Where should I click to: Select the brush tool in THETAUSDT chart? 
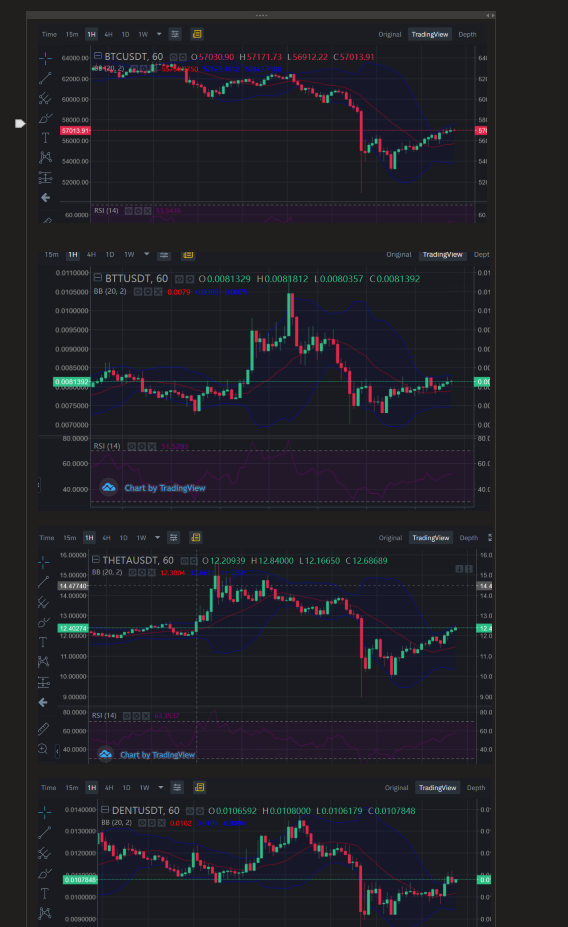coord(44,622)
